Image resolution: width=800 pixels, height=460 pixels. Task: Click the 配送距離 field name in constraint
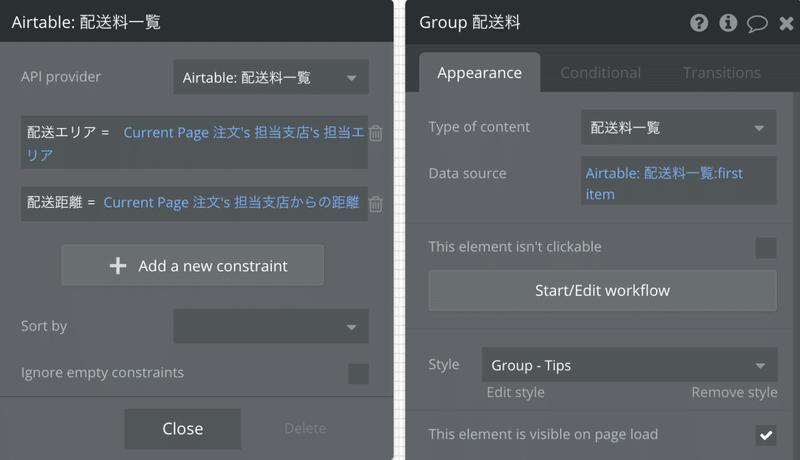coord(55,202)
